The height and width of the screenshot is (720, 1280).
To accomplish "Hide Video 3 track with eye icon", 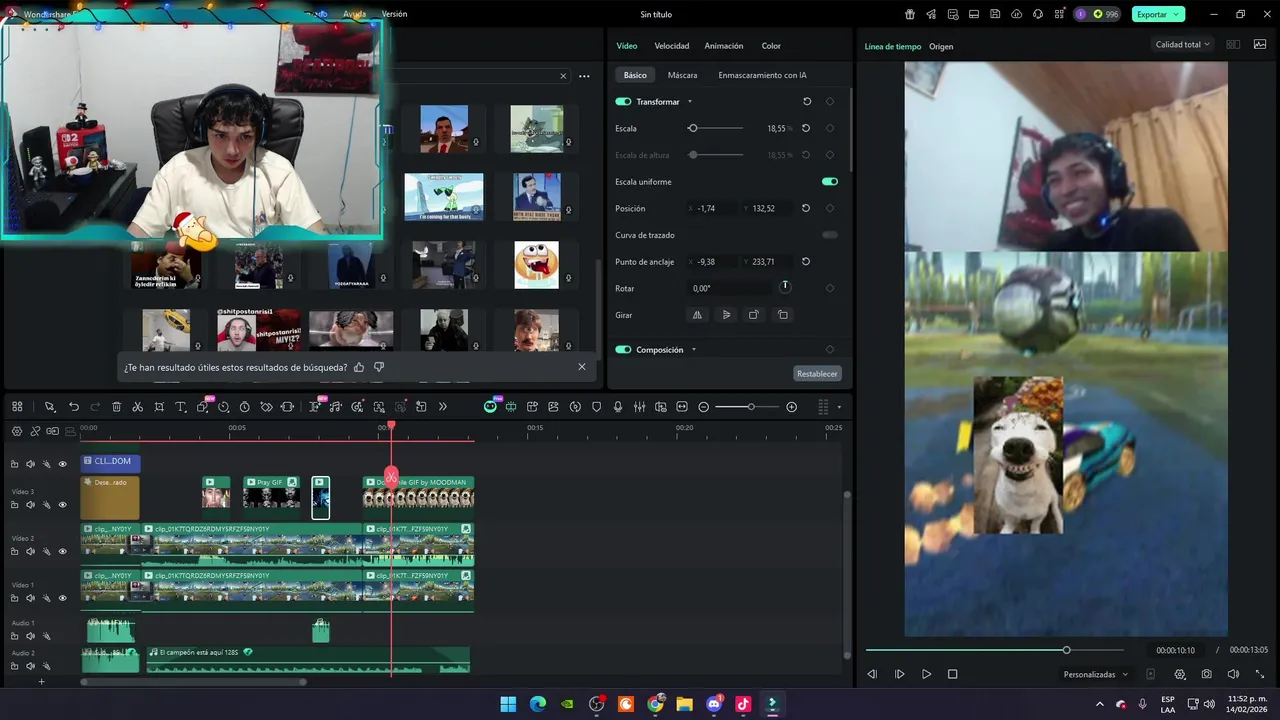I will 62,505.
